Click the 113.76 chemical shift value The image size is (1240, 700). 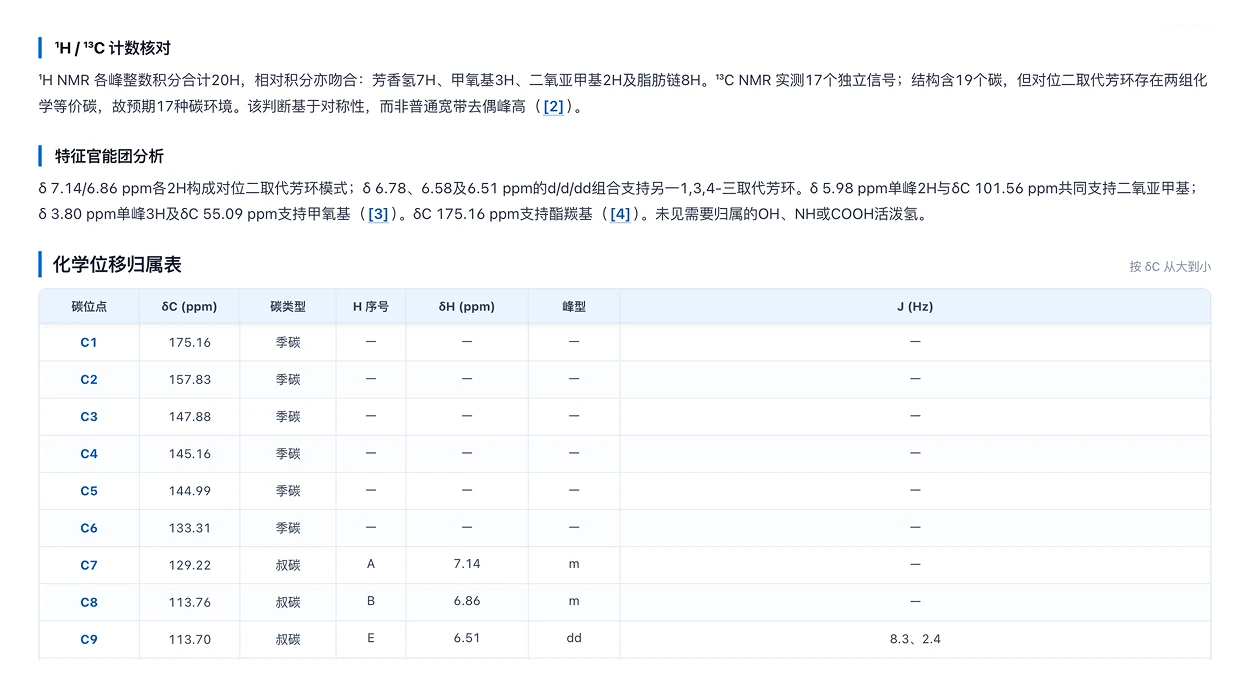coord(189,602)
